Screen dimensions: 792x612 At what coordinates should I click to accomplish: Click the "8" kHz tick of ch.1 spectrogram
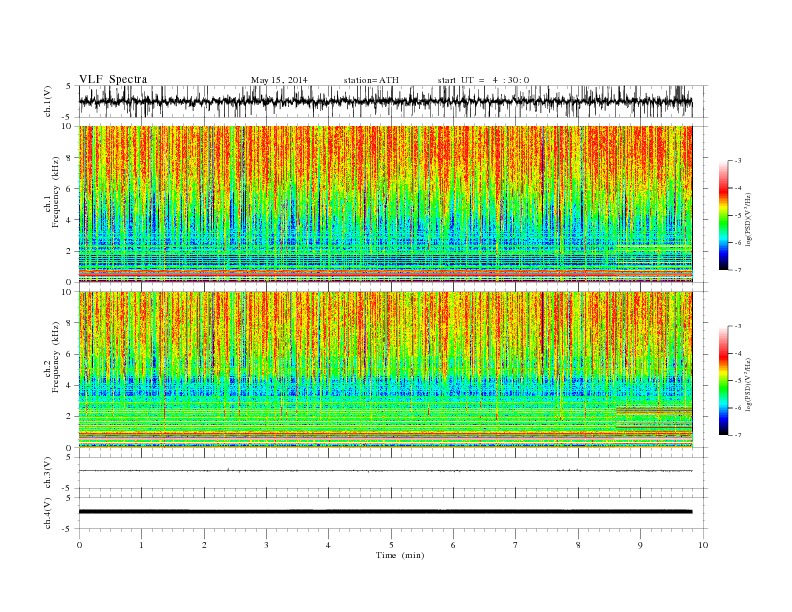pos(70,158)
